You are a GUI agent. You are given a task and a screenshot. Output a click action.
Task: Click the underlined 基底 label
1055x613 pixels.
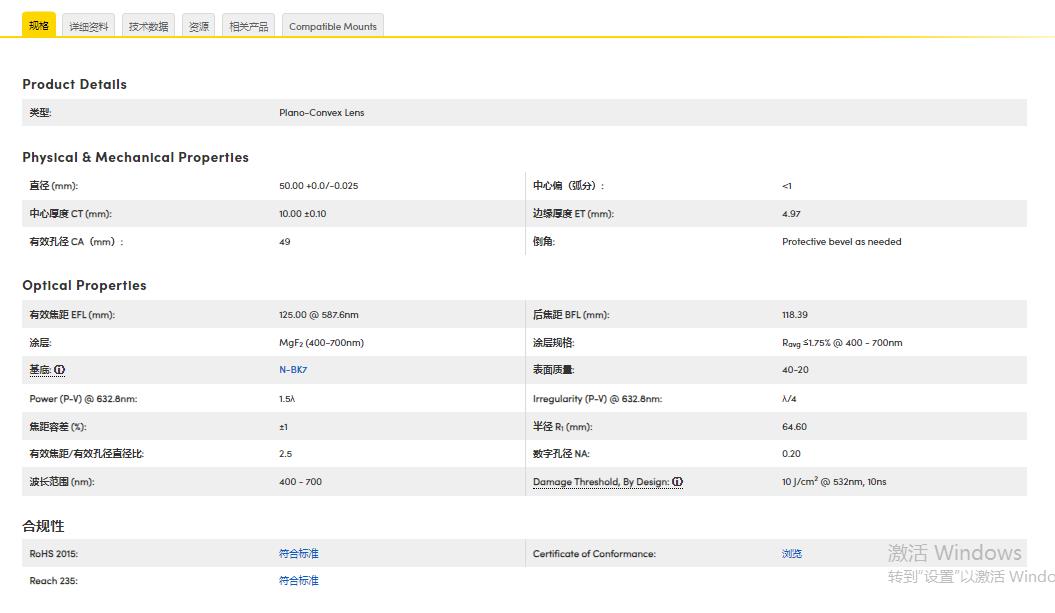[x=40, y=370]
